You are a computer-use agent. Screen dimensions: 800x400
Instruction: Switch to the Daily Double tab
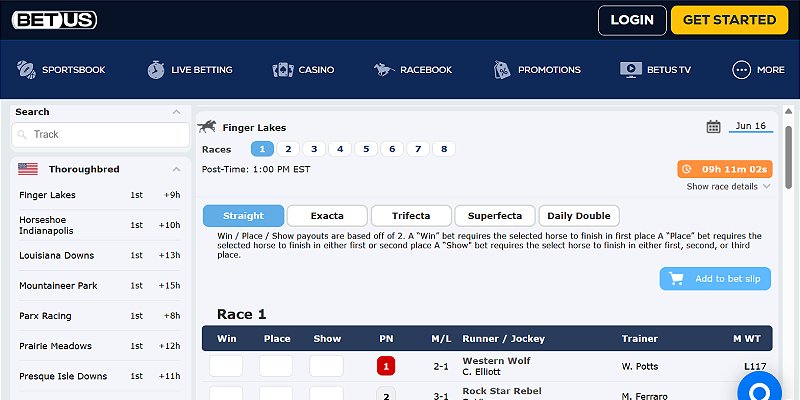pyautogui.click(x=579, y=216)
